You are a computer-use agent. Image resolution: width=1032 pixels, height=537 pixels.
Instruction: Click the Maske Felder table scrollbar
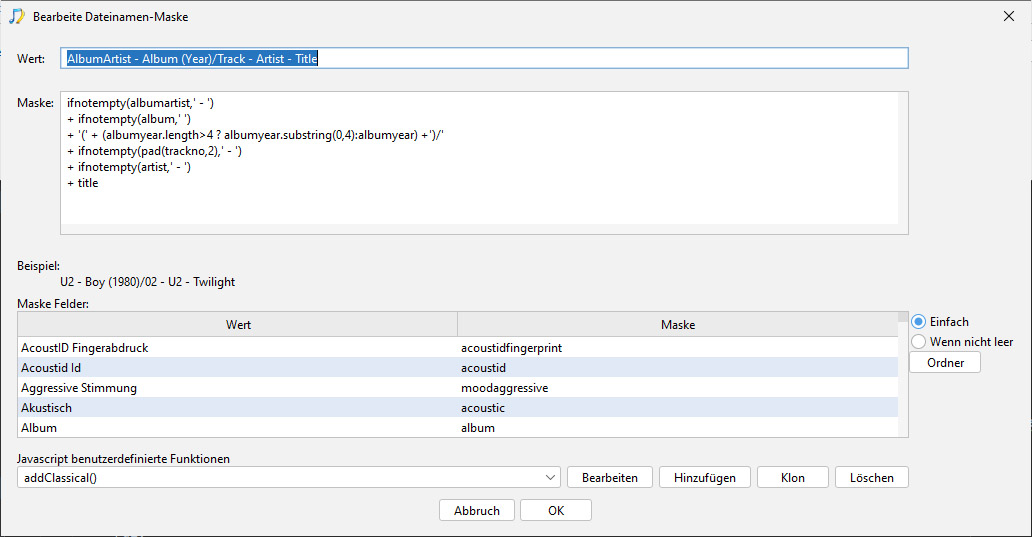[902, 374]
